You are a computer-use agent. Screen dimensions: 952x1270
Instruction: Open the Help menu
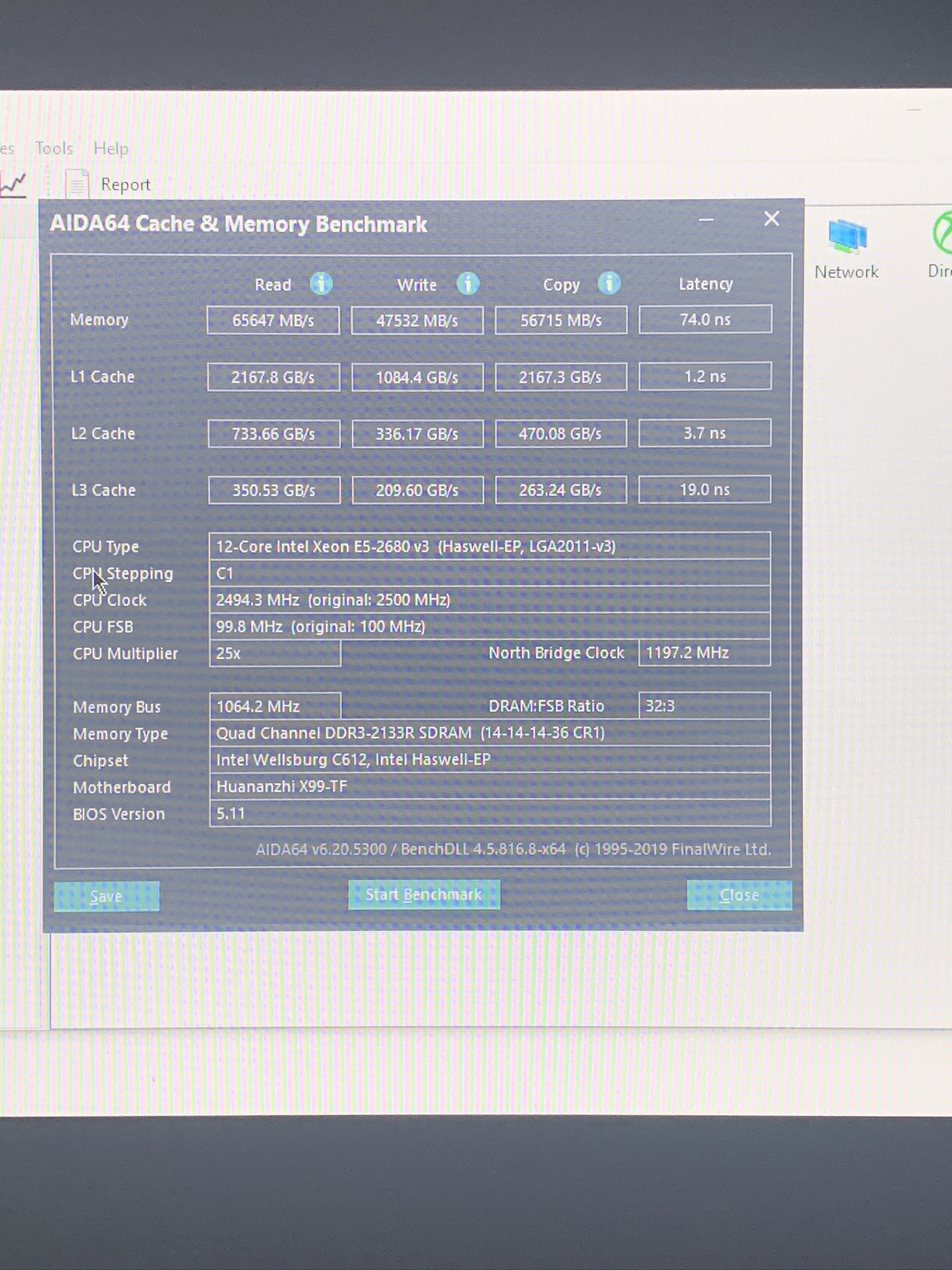click(x=111, y=148)
